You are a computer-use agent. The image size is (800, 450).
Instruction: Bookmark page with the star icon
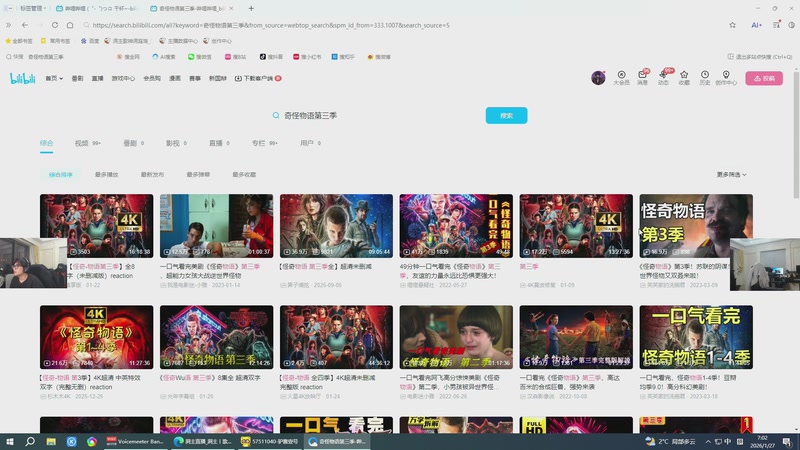pos(733,24)
